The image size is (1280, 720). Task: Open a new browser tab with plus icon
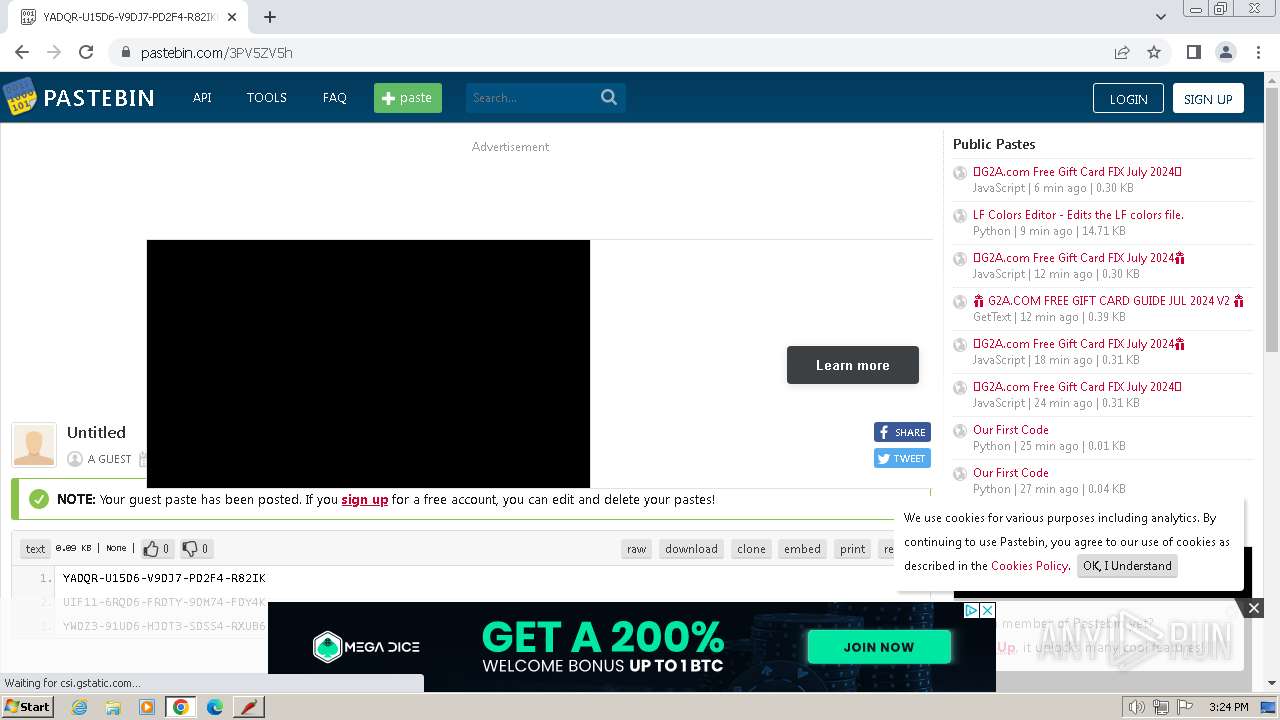tap(270, 16)
